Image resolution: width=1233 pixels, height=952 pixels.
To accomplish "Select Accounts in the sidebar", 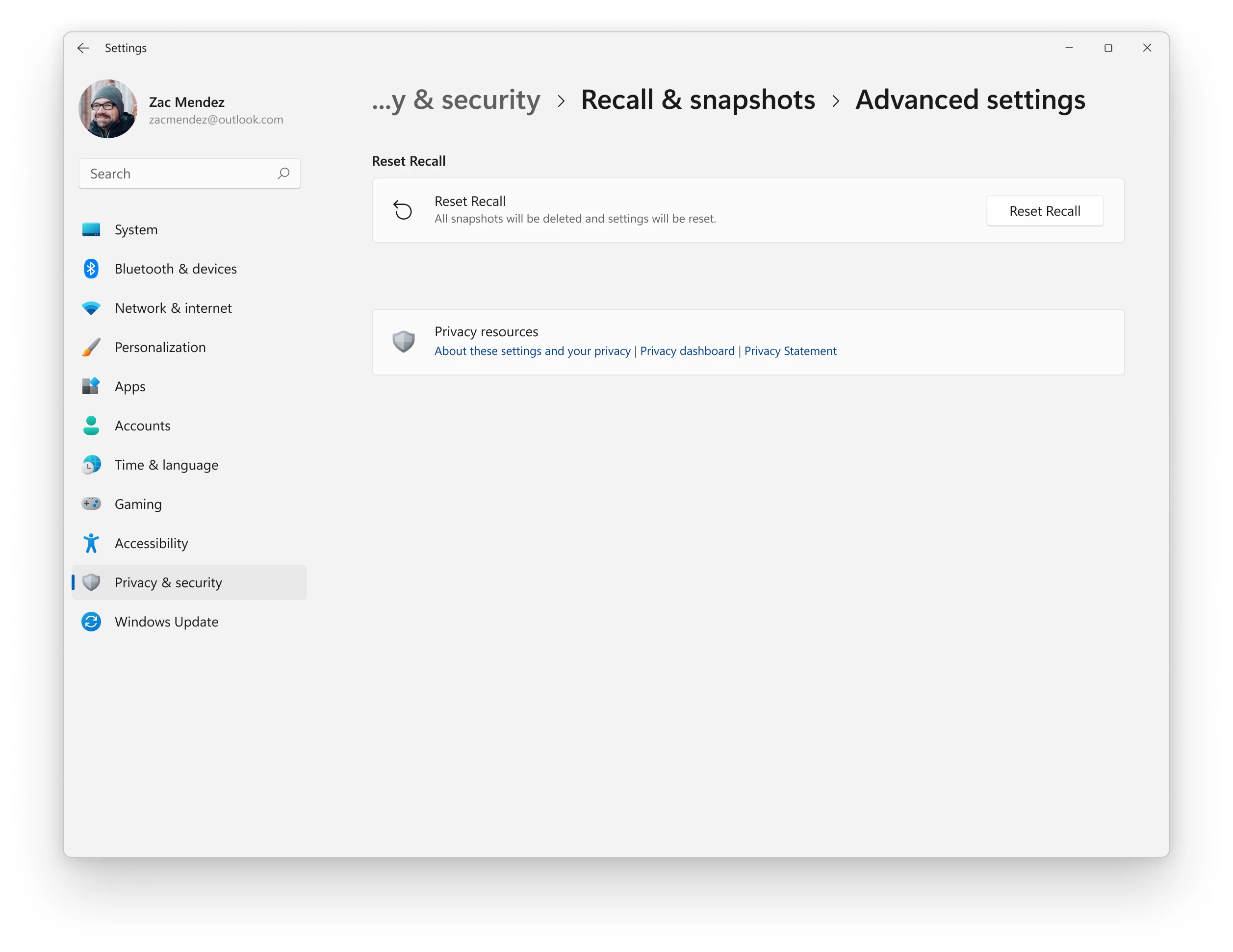I will (x=189, y=426).
